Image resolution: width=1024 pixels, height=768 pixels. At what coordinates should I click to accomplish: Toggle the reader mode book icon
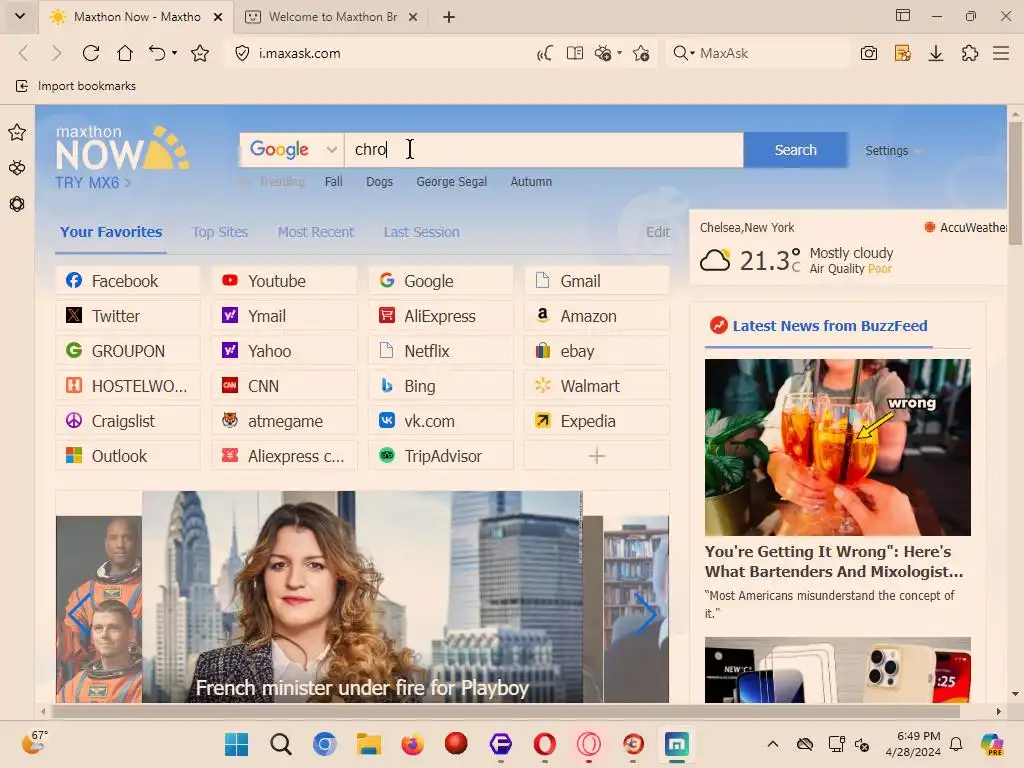(x=575, y=53)
